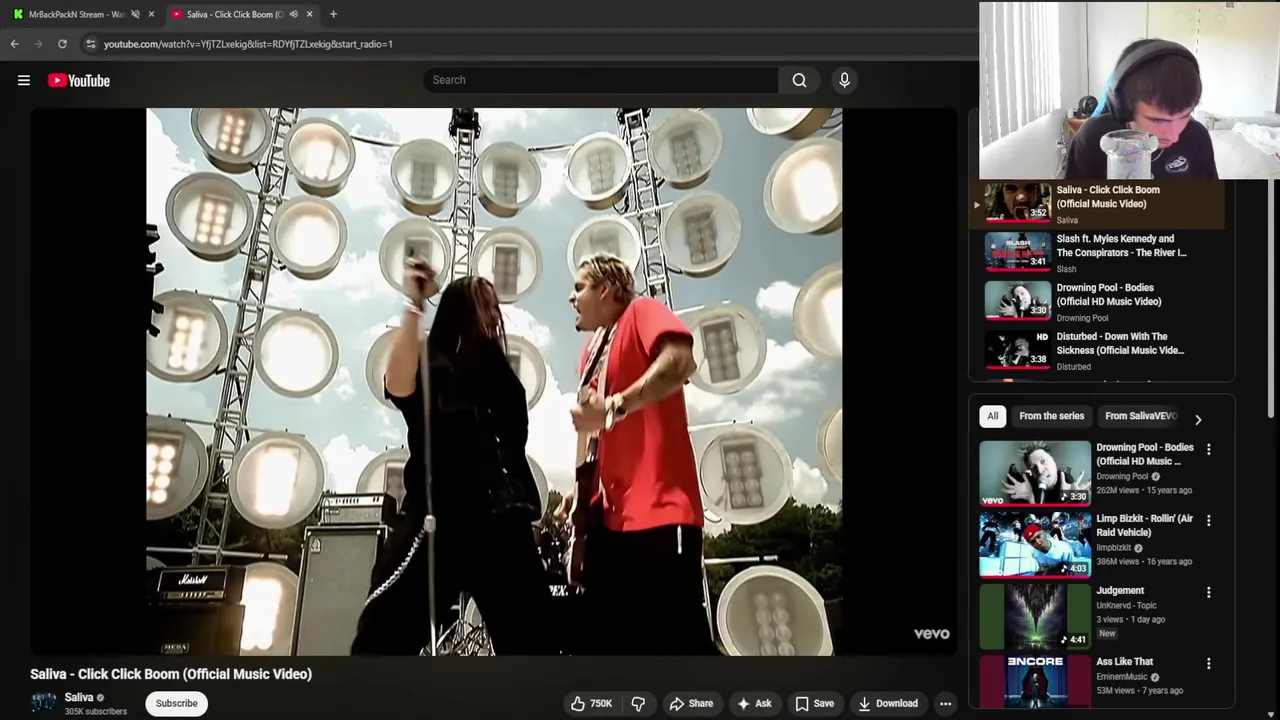Reload the page with refresh icon
Screen dimensions: 1280x720
(x=62, y=44)
